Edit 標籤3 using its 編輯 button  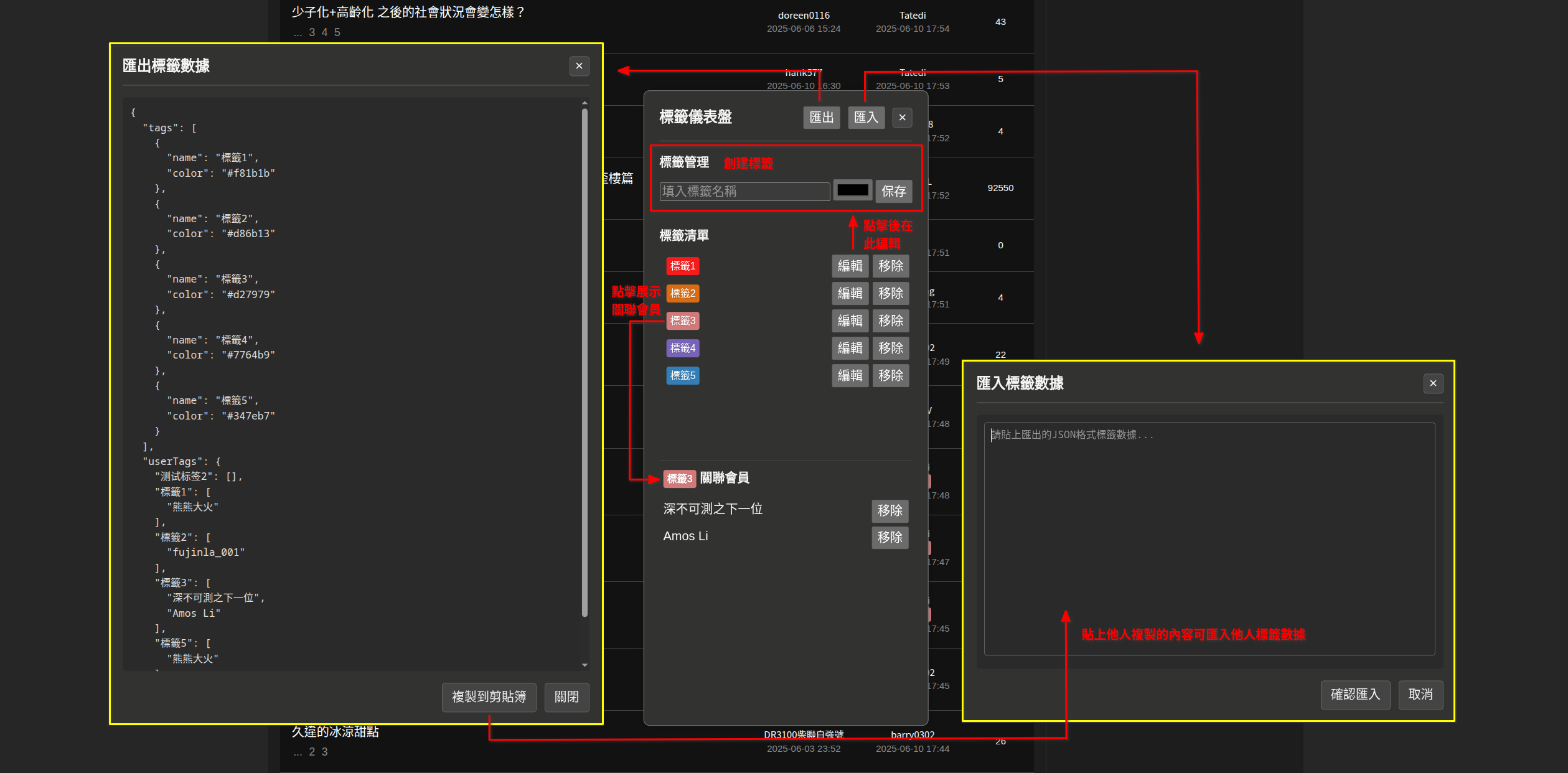[x=850, y=321]
